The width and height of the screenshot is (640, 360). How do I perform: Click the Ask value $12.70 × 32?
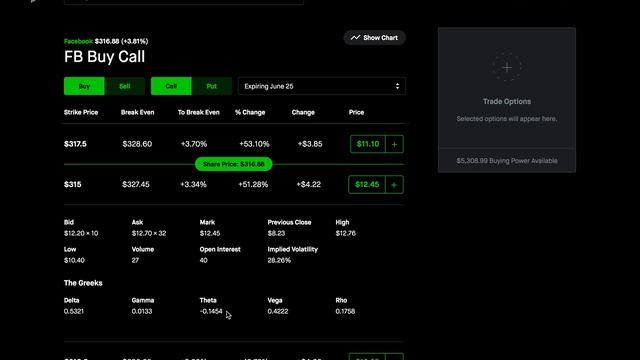(x=149, y=233)
